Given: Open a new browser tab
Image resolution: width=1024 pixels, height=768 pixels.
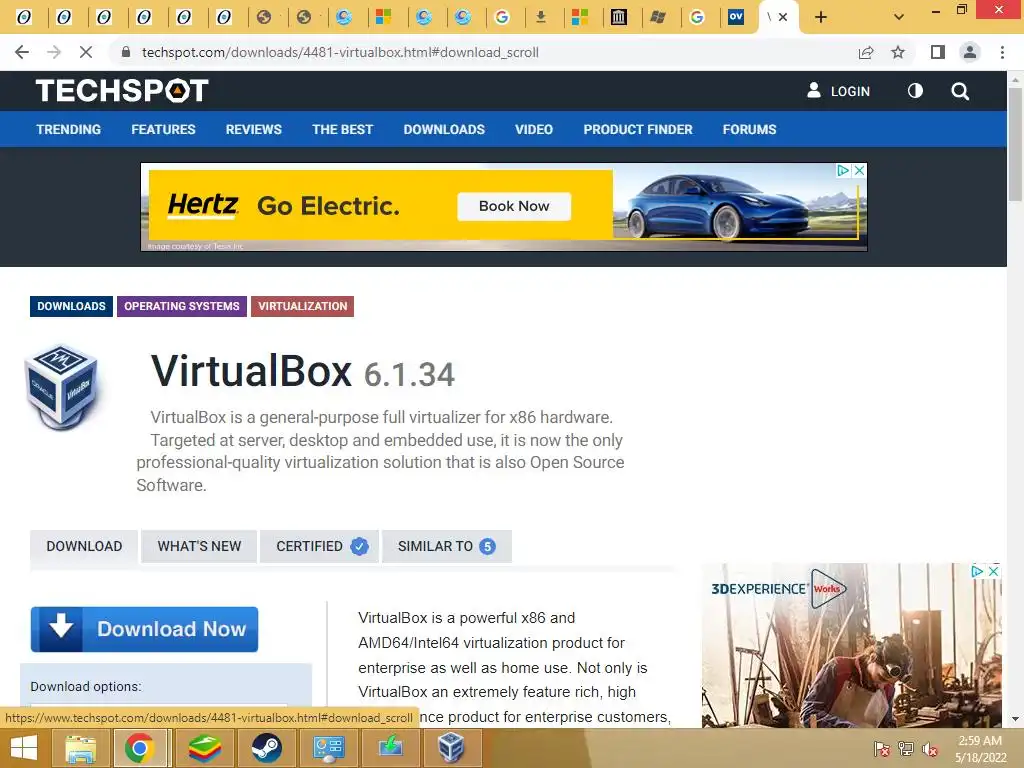Looking at the screenshot, I should click(821, 17).
